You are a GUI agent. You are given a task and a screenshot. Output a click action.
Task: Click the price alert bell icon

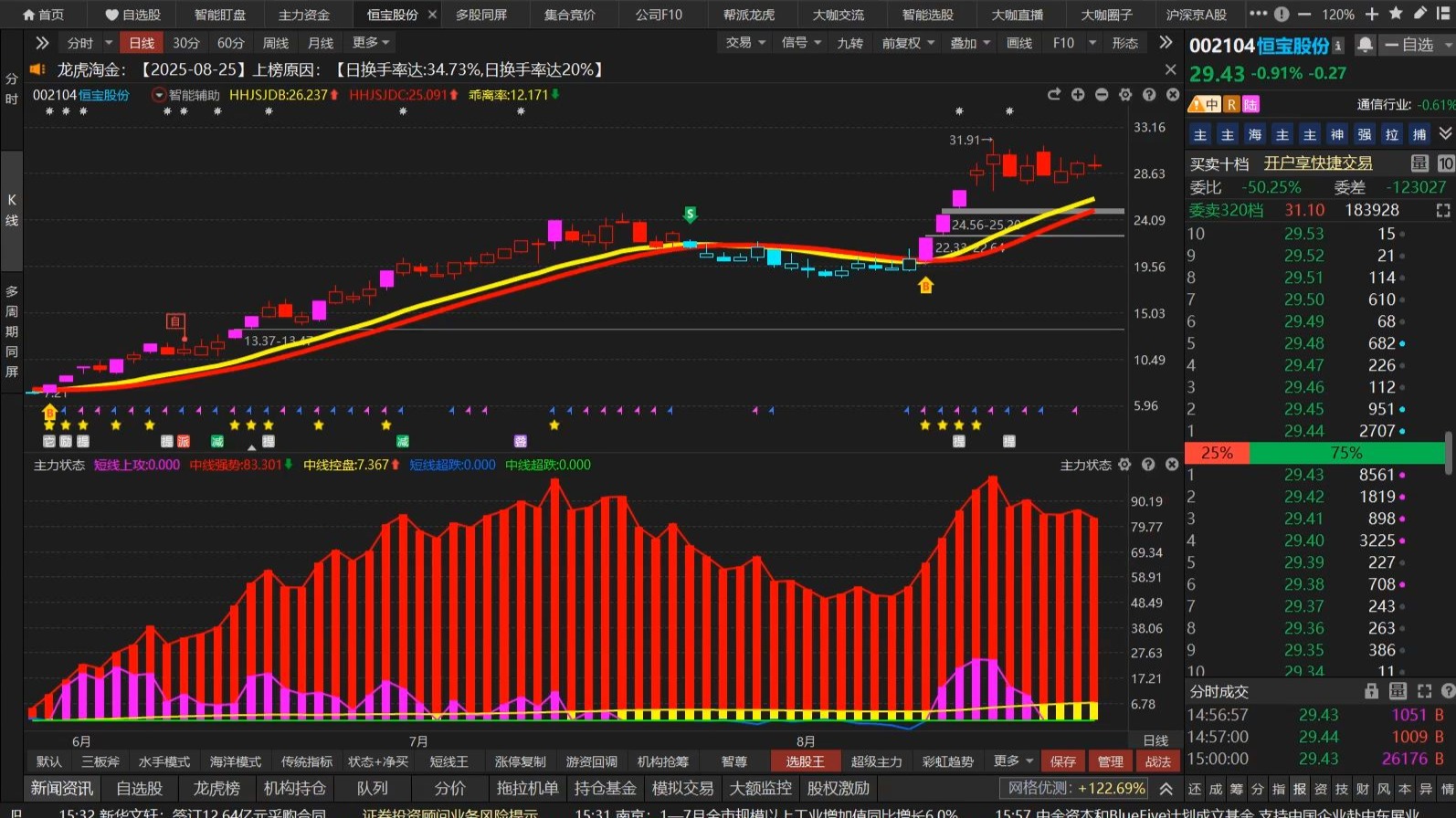pyautogui.click(x=1365, y=46)
